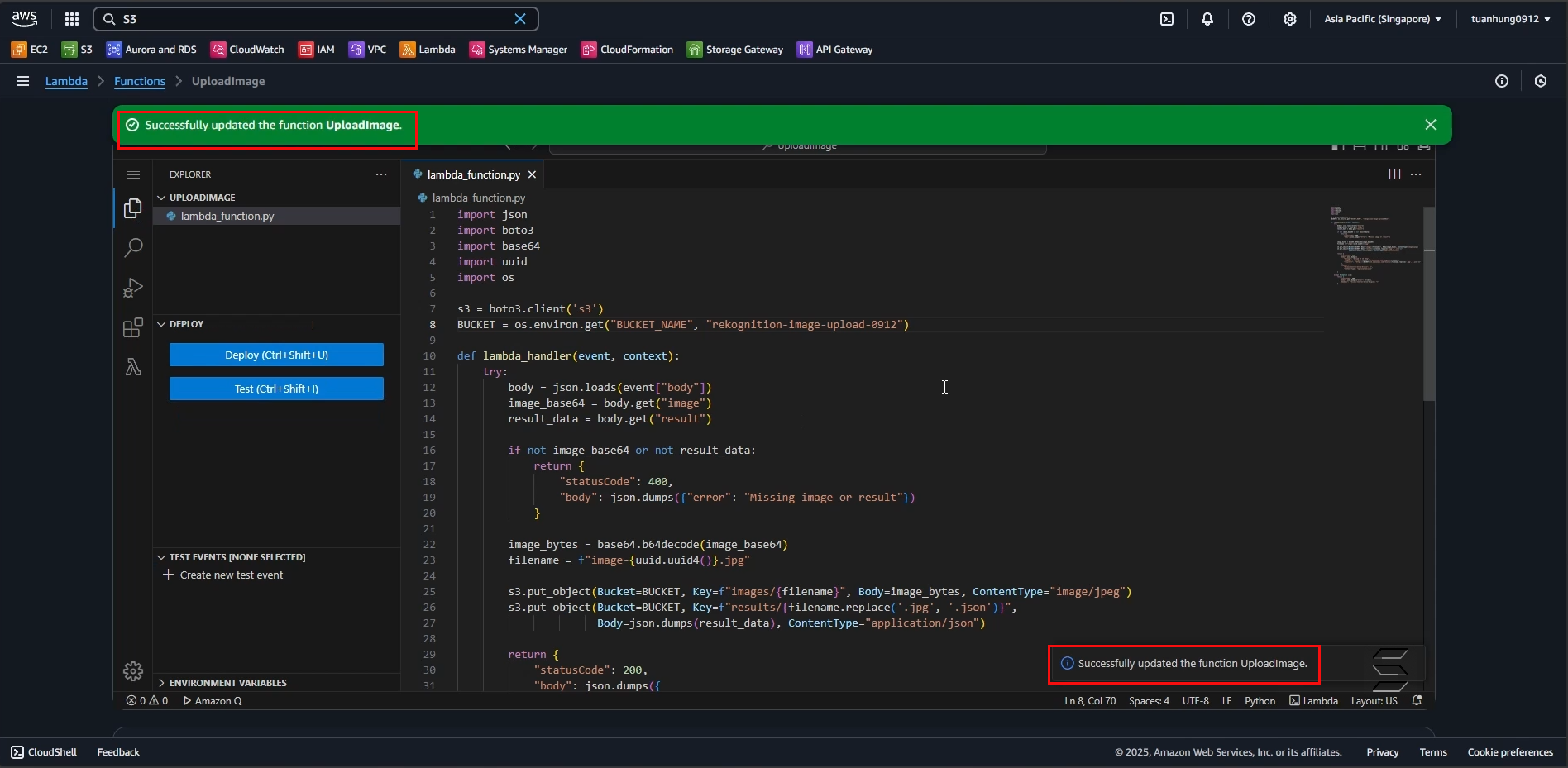Open console settings gear in top bar

click(x=1290, y=19)
